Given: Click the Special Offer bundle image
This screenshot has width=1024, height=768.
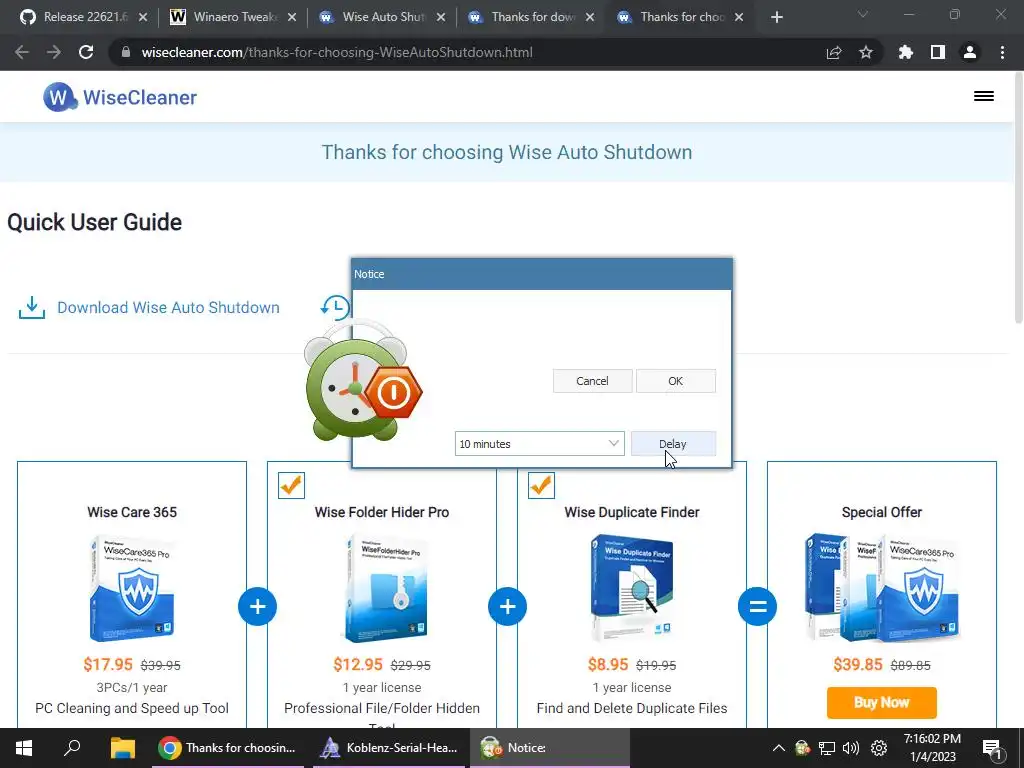Looking at the screenshot, I should pyautogui.click(x=882, y=588).
